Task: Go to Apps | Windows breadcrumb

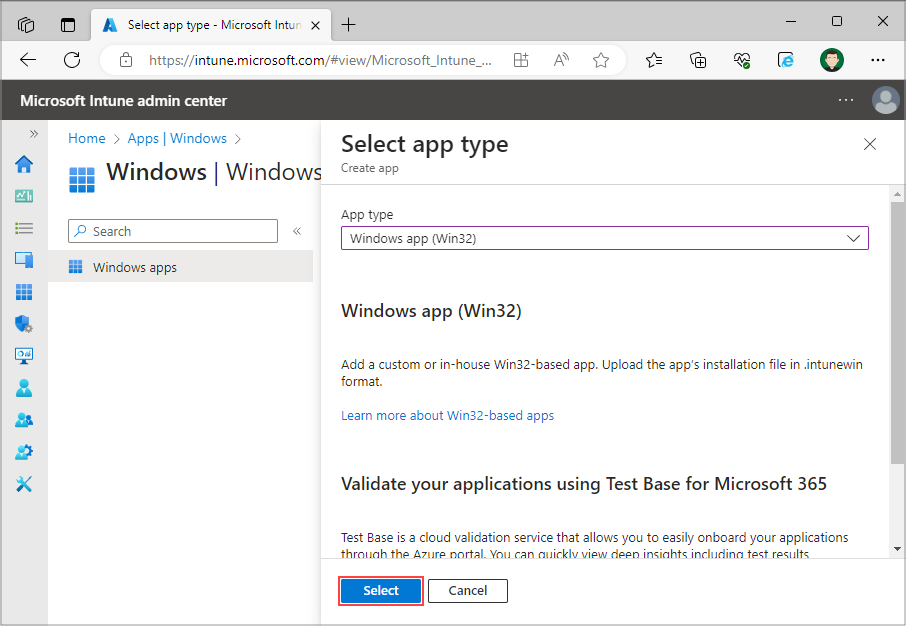Action: tap(177, 138)
